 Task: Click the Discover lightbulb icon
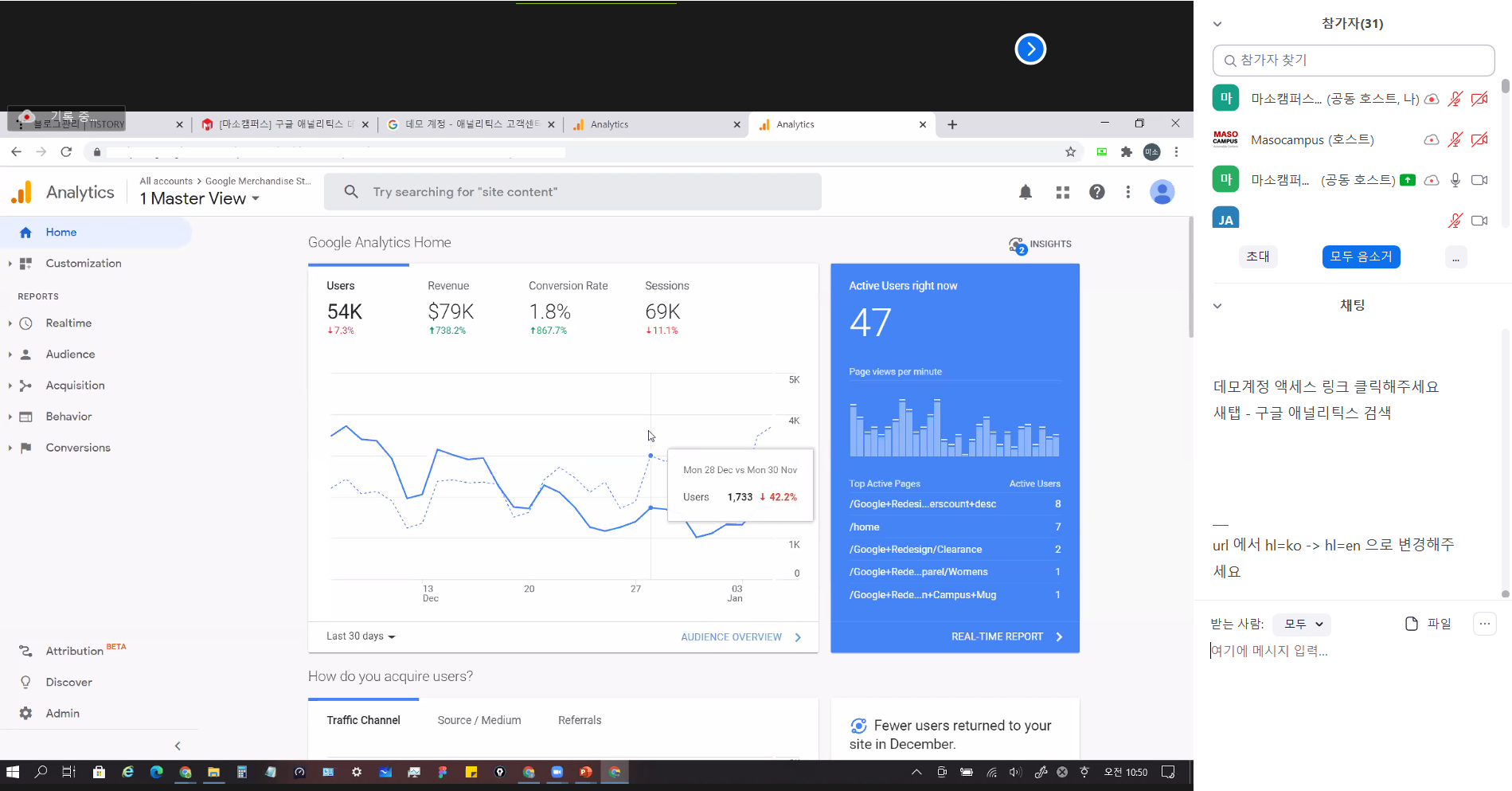[x=26, y=682]
